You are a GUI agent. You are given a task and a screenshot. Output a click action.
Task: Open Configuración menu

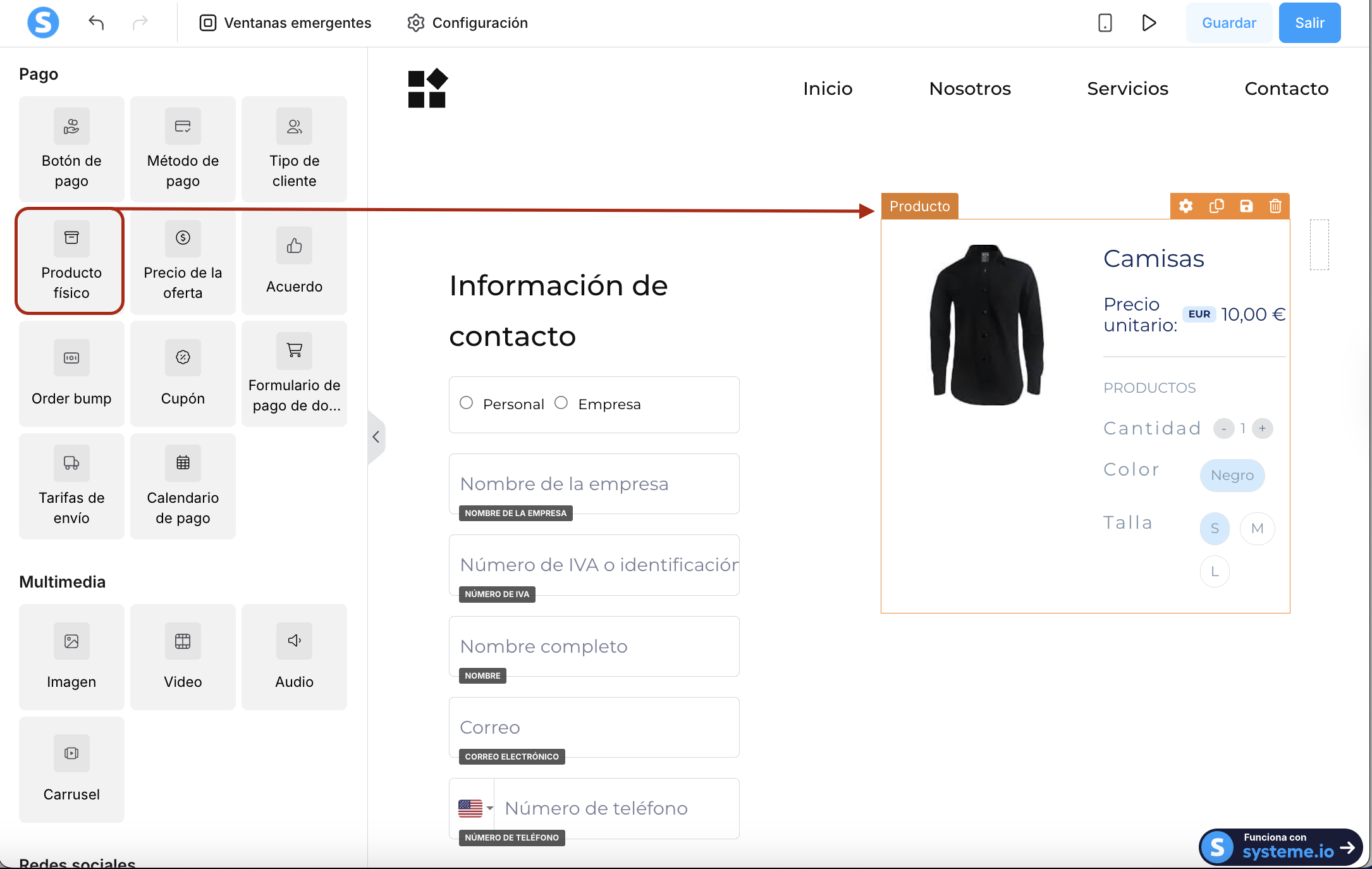pos(467,23)
